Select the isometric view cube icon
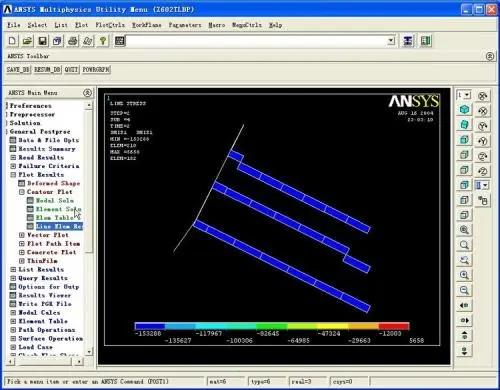 point(464,109)
